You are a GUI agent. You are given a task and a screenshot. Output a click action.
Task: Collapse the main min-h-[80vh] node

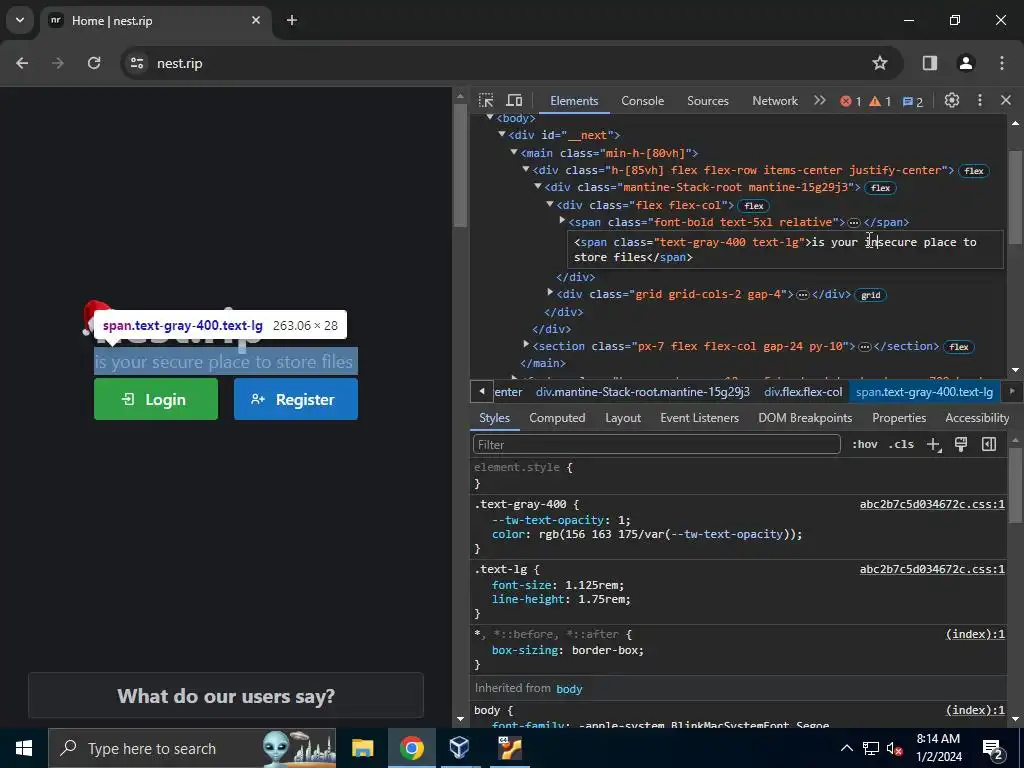click(514, 152)
